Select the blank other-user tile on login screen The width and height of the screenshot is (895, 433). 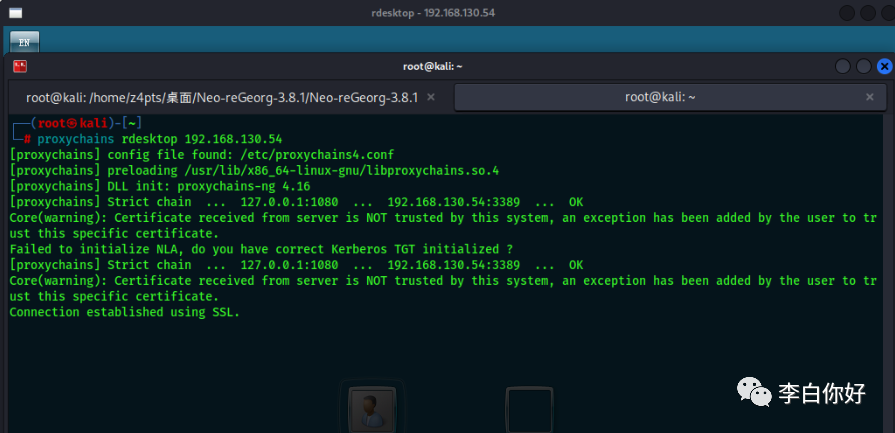(530, 410)
